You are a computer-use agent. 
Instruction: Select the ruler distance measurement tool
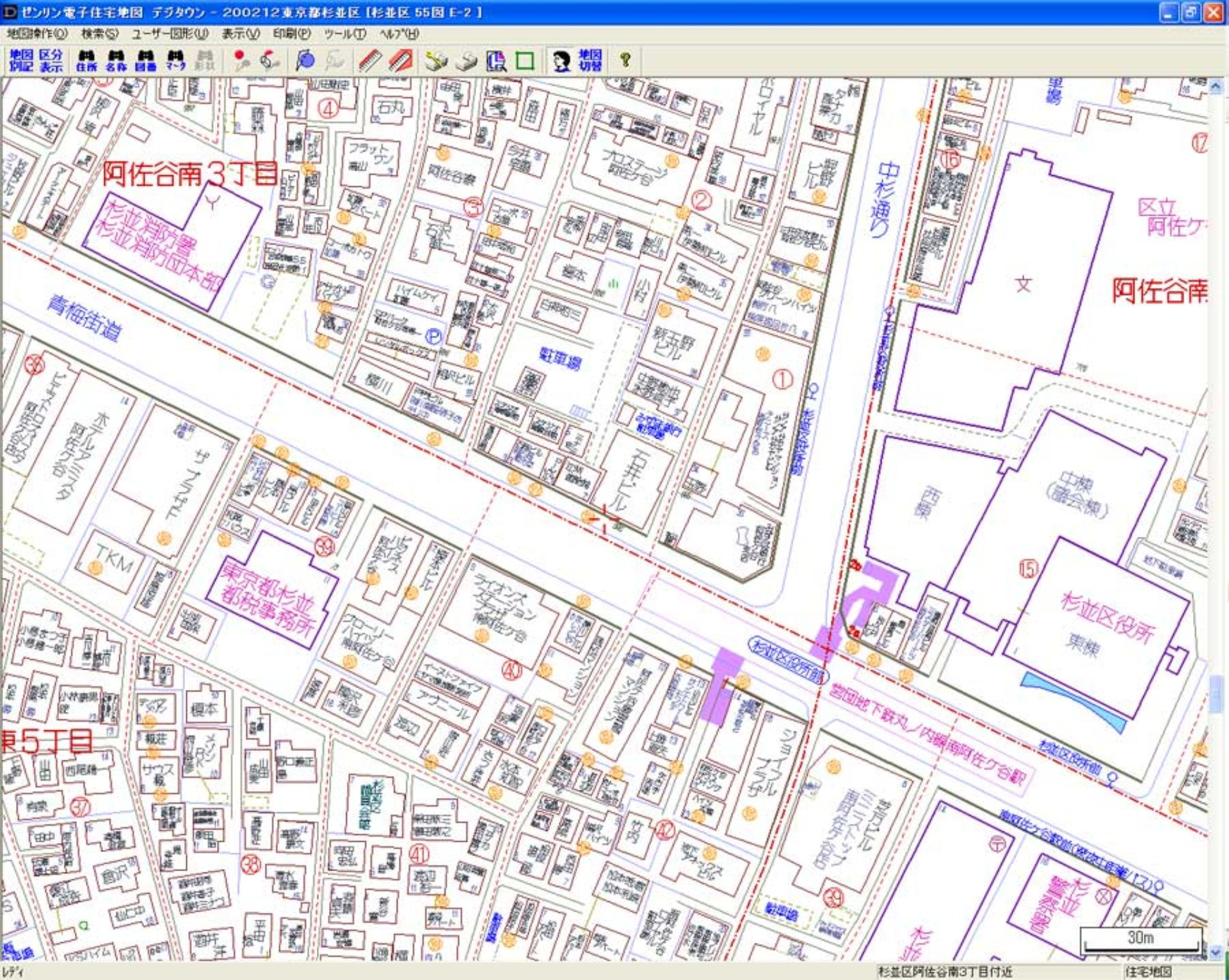(x=369, y=60)
